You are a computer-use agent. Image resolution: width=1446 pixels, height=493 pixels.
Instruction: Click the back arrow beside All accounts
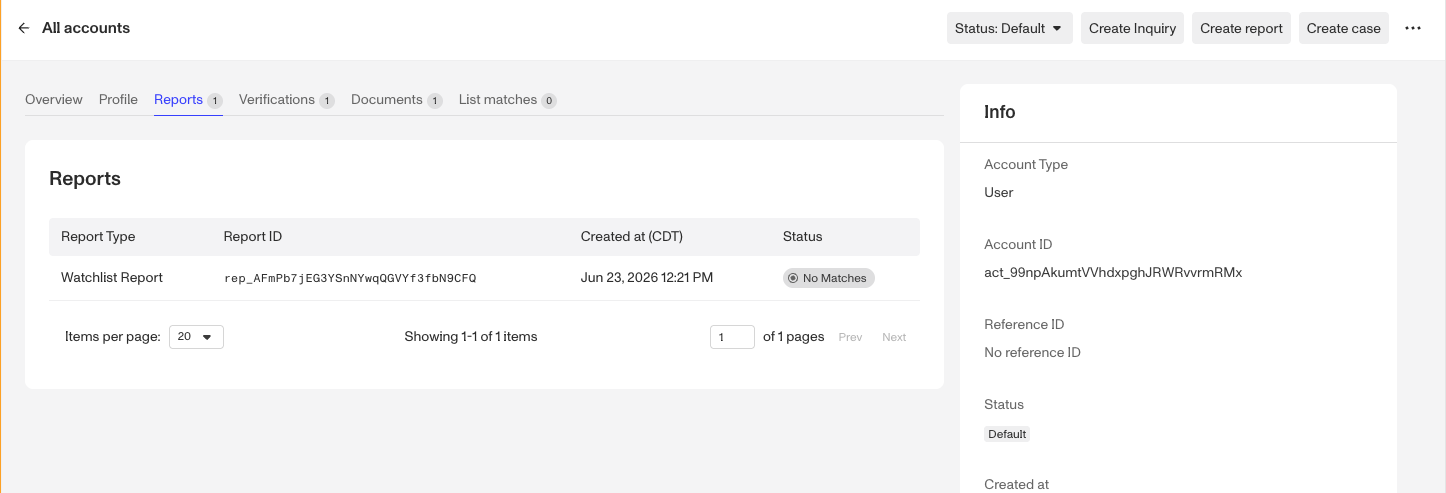(24, 28)
